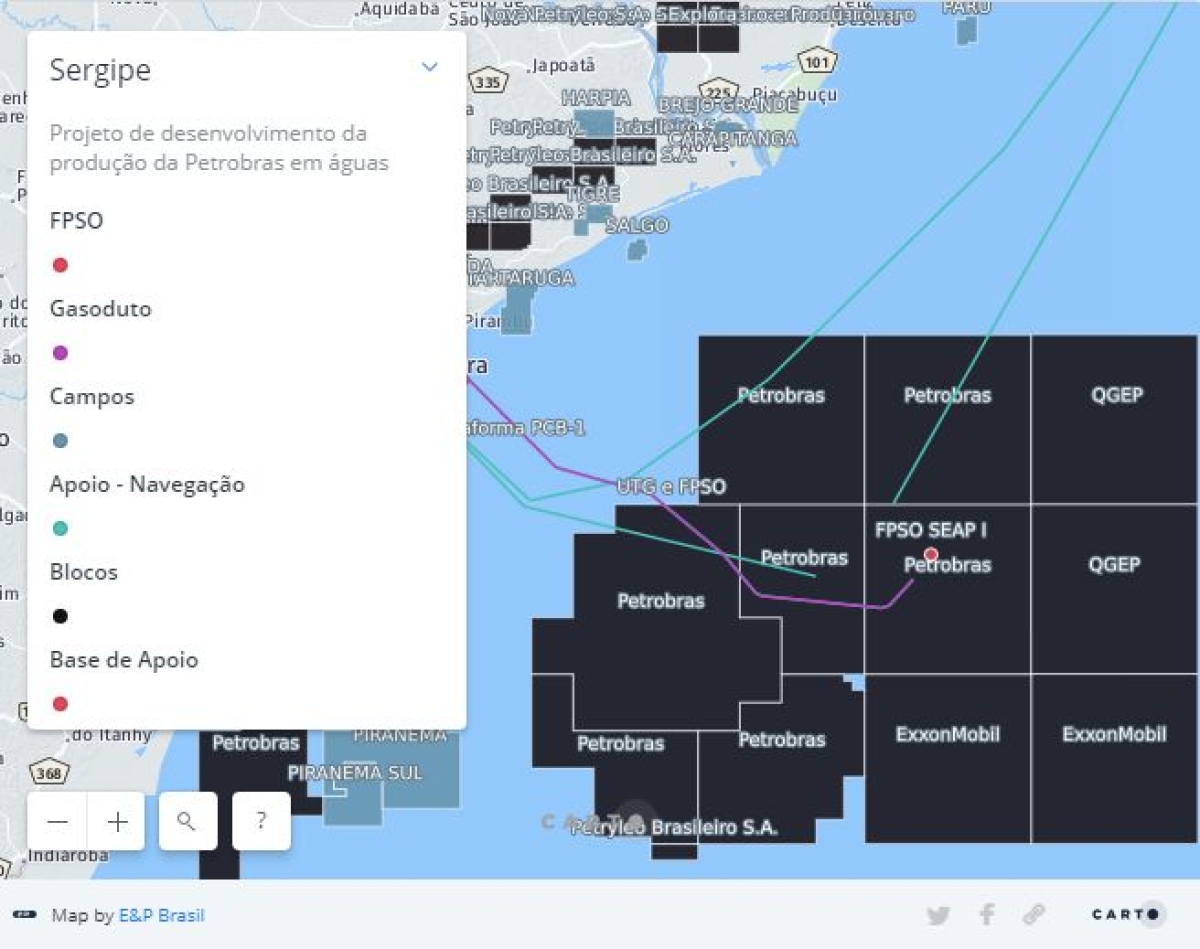Click the FPSO legend label
Screen dimensions: 1200x949
point(77,221)
